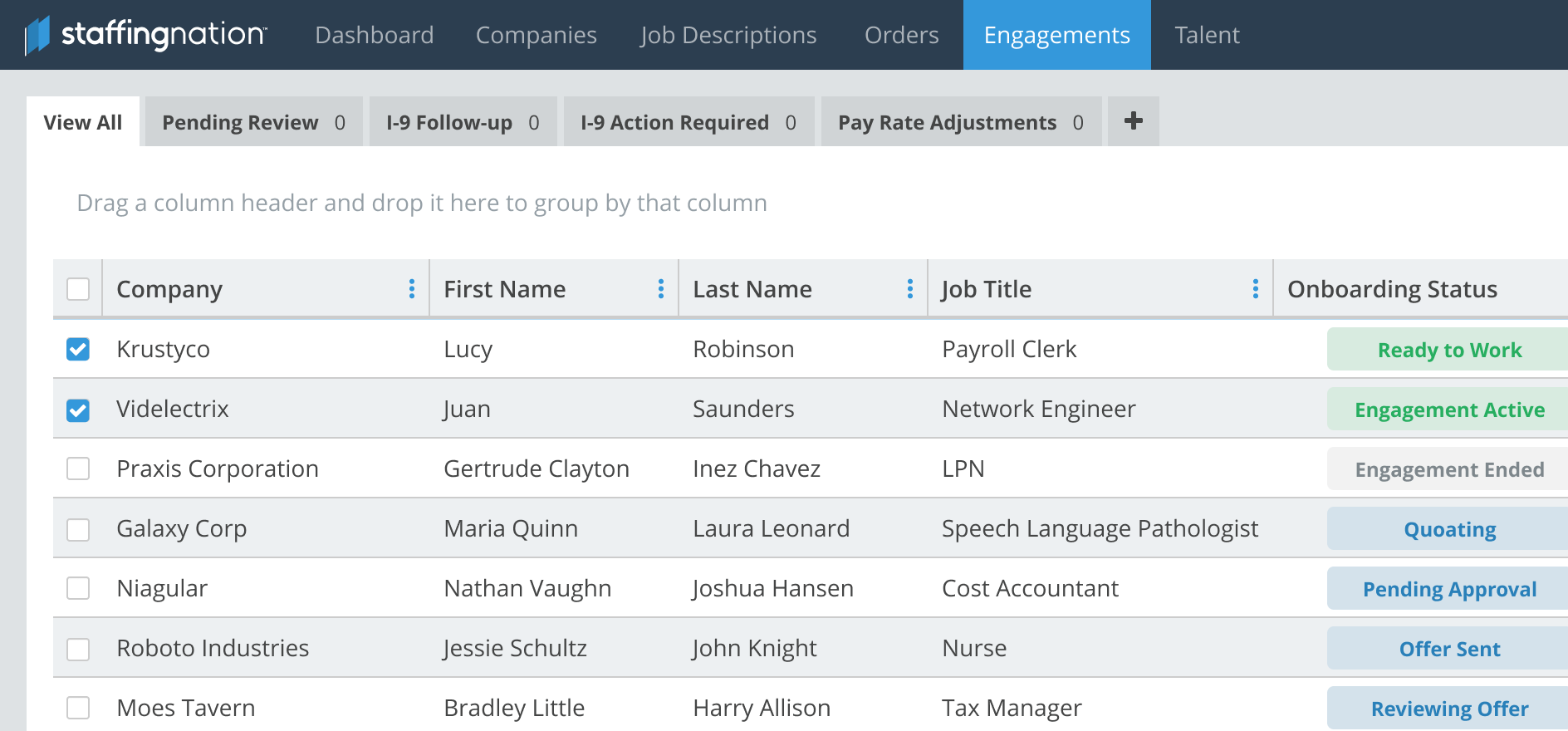This screenshot has height=731, width=1568.
Task: Click first name Nathan Vaughn
Action: [527, 588]
